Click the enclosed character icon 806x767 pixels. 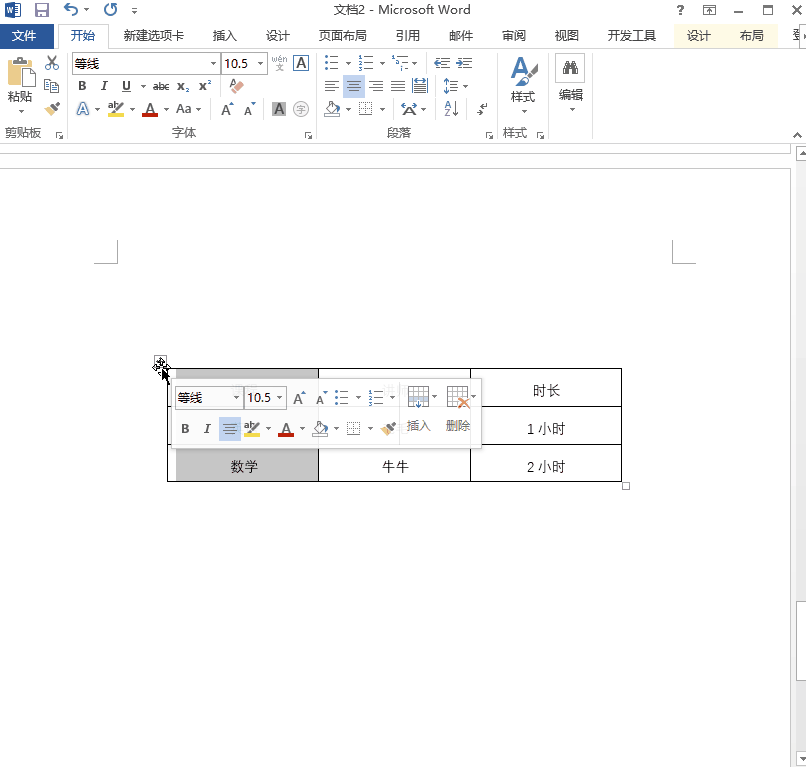pos(301,109)
